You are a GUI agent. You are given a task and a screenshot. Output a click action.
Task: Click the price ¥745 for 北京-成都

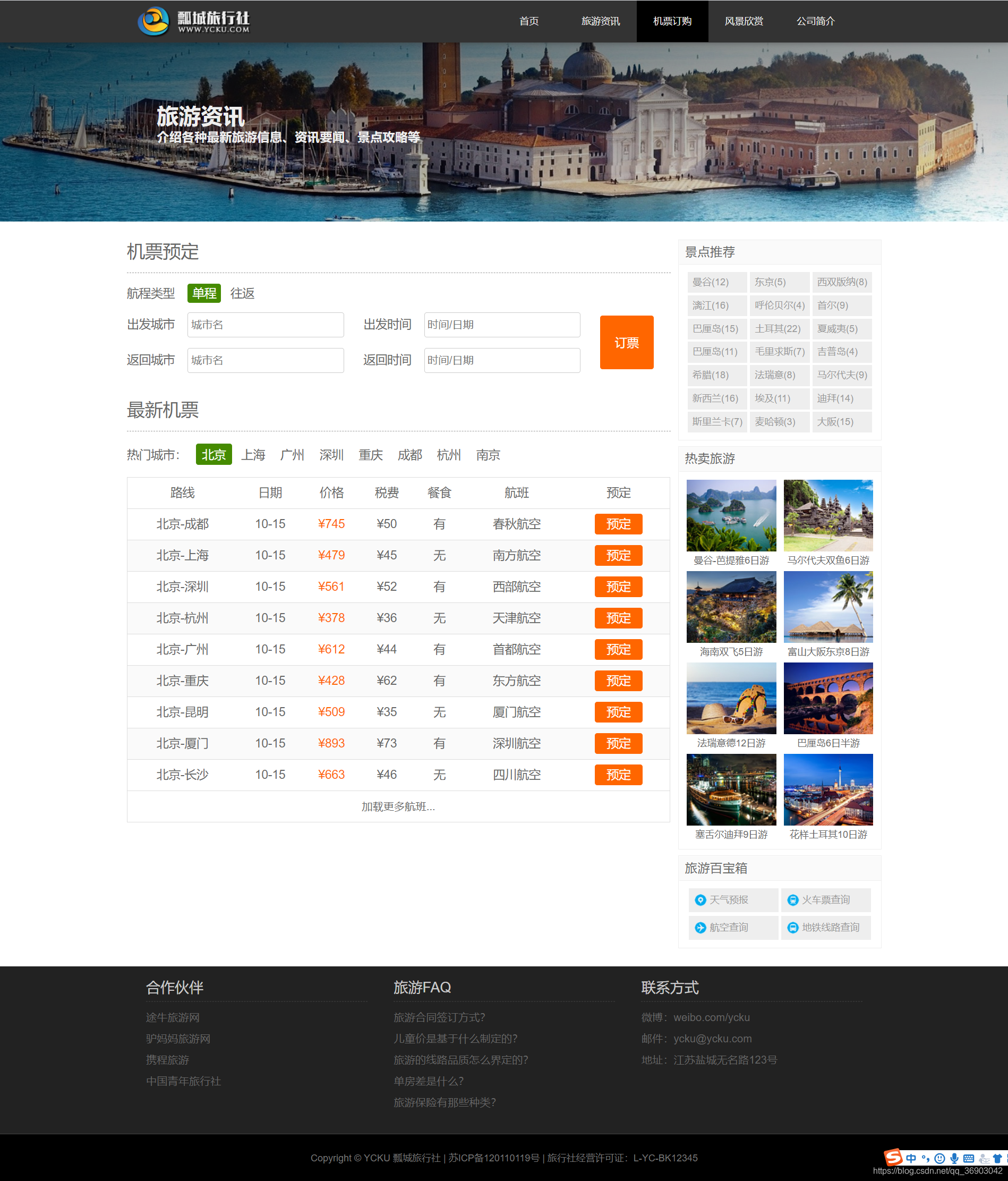point(331,524)
